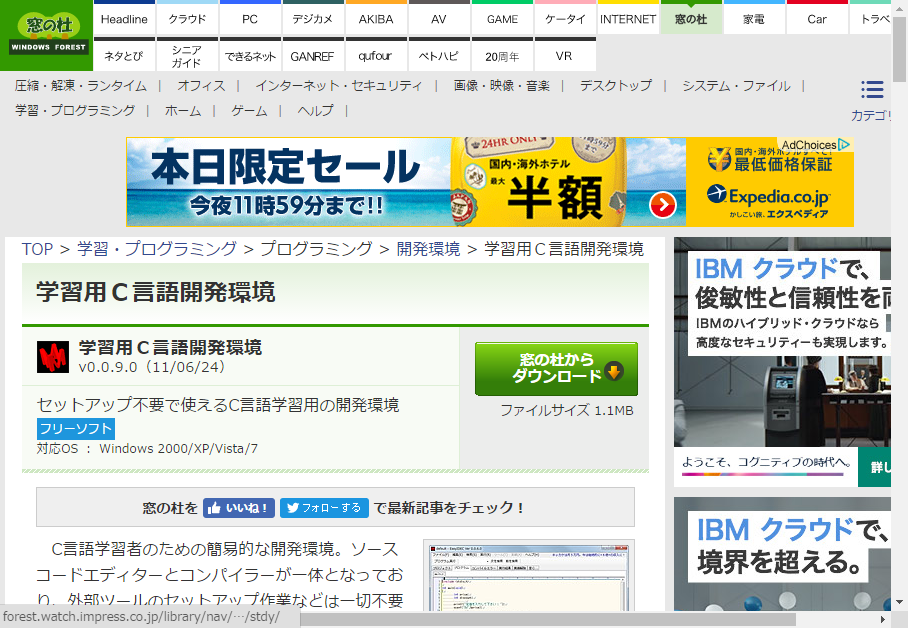Click the red arrow on Expedia banner
This screenshot has width=908, height=628.
[663, 205]
